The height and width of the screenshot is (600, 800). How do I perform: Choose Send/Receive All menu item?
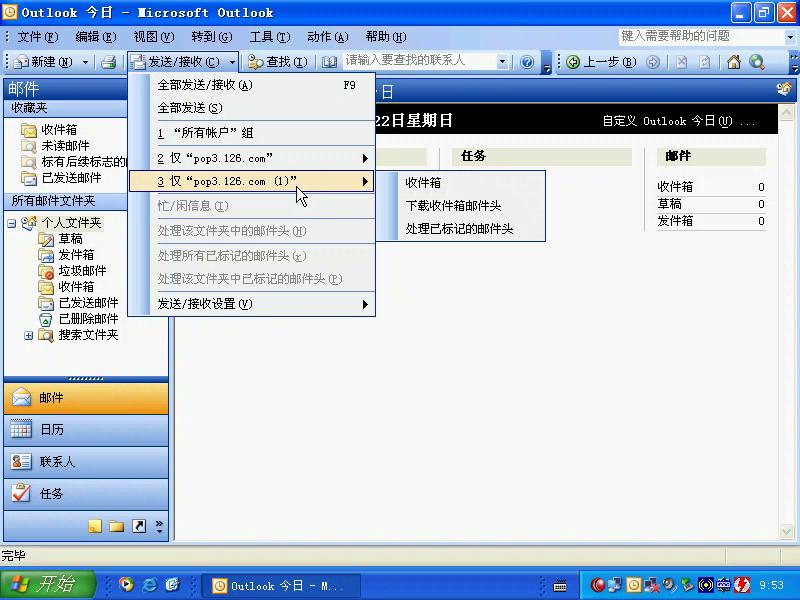(252, 85)
